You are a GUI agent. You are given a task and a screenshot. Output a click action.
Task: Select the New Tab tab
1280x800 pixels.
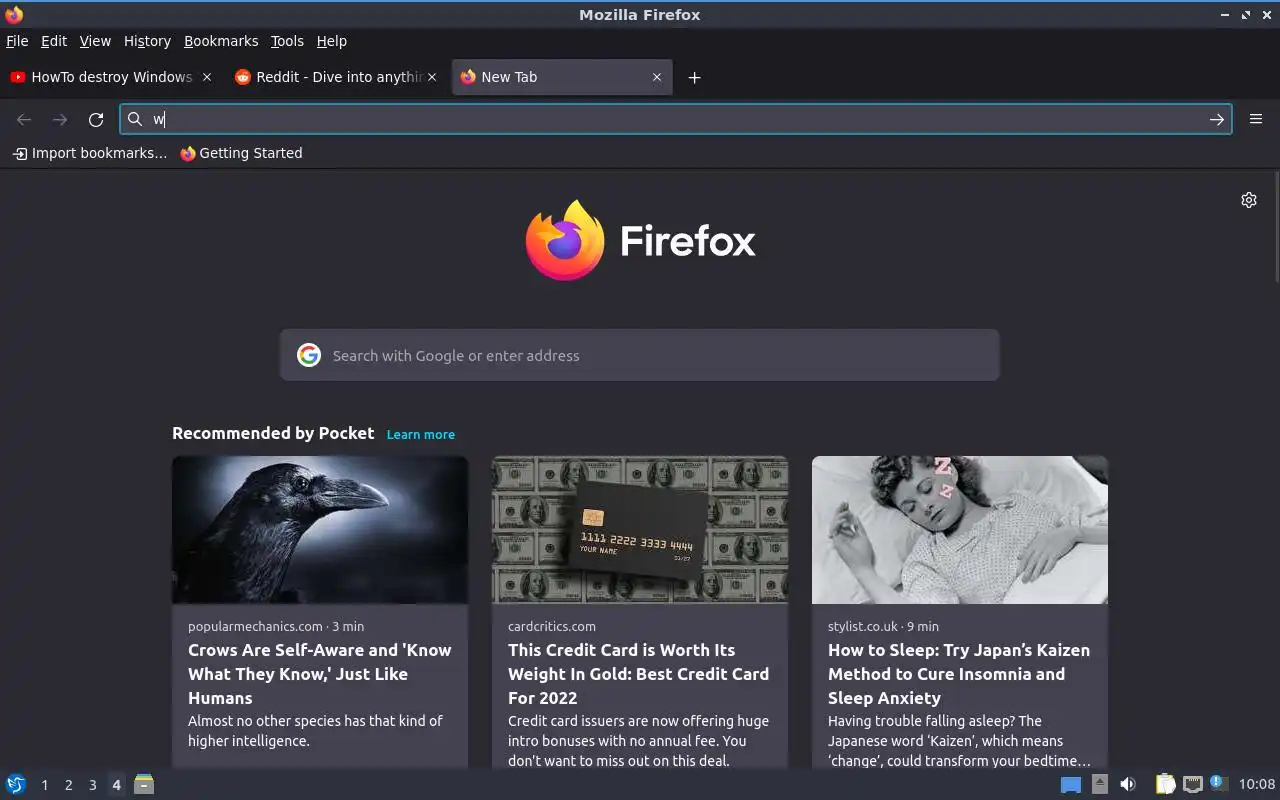point(562,77)
